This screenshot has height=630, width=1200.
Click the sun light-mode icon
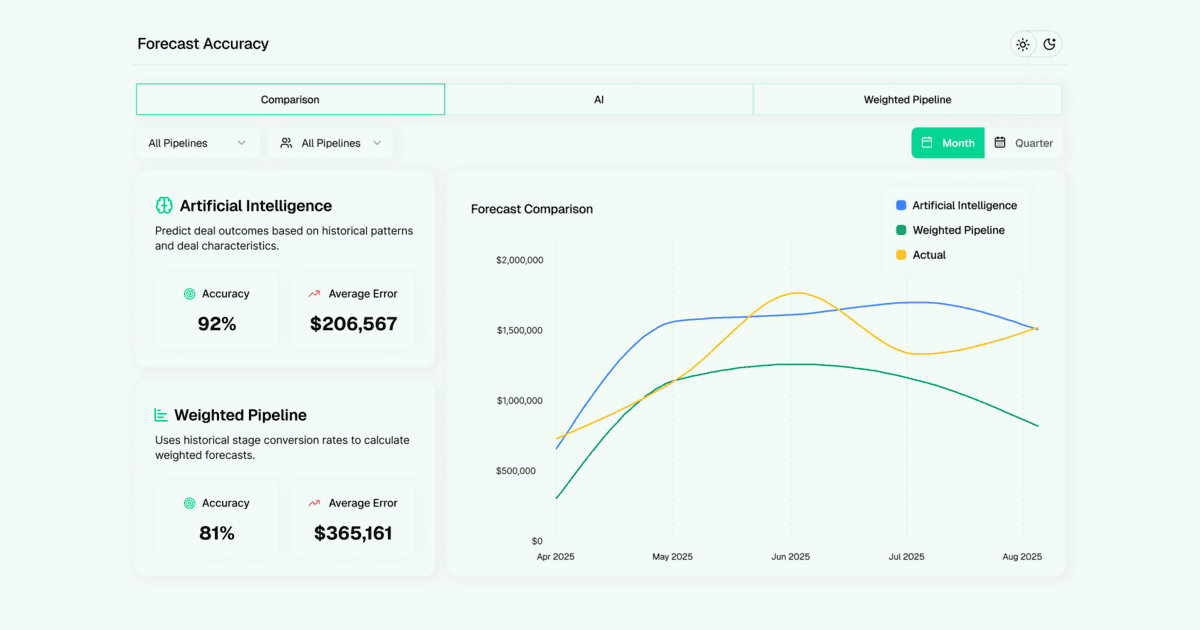tap(1022, 44)
